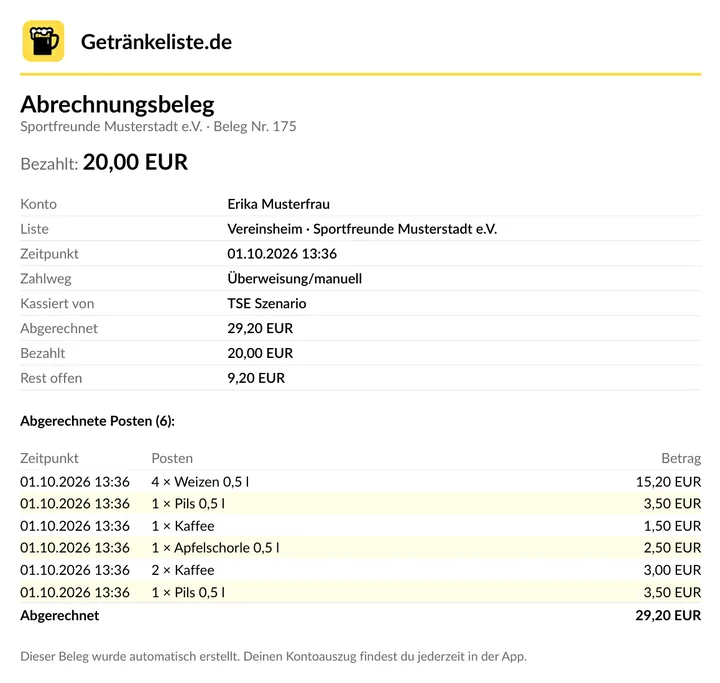Click the 'Kassiert von' label
Image resolution: width=720 pixels, height=683 pixels.
point(57,303)
